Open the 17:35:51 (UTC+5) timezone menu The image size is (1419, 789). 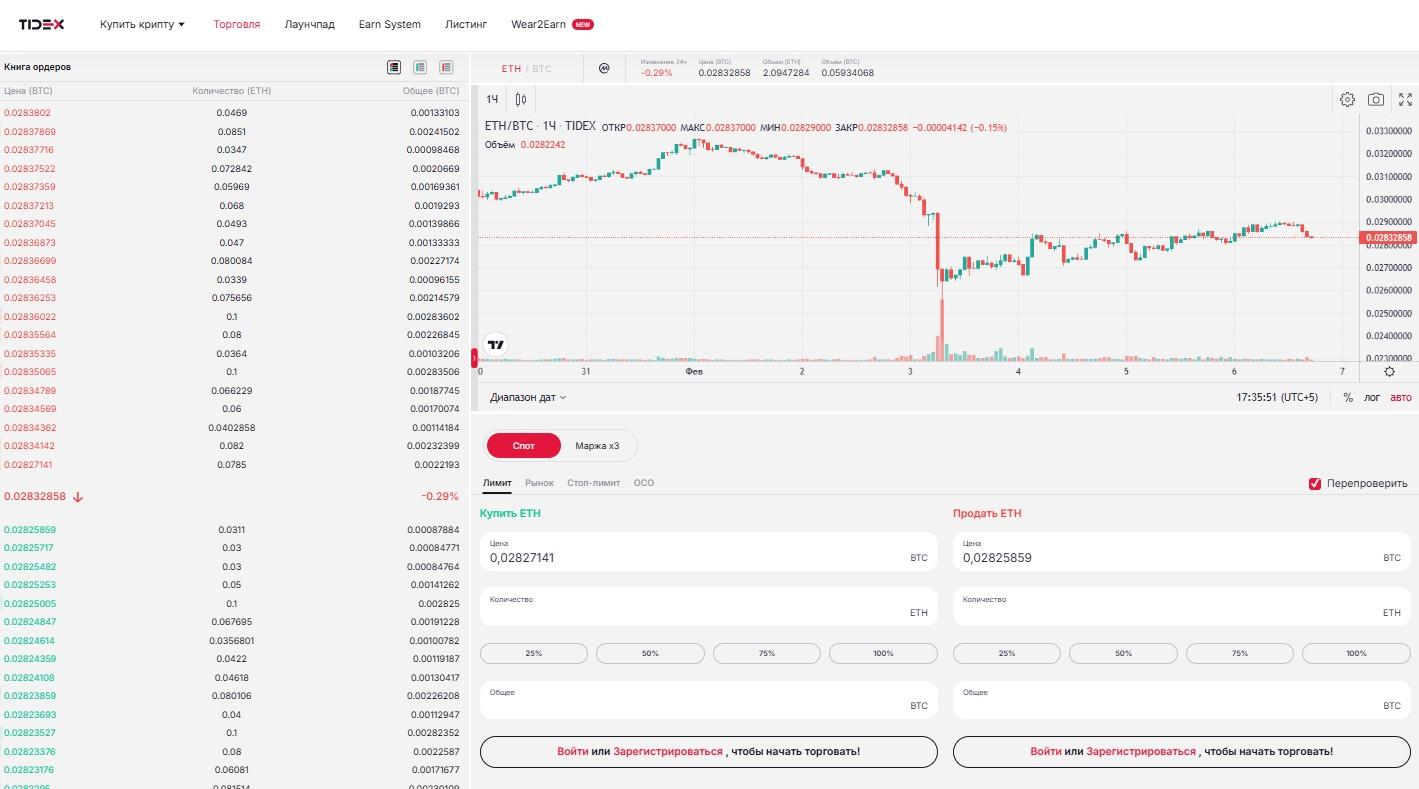(1277, 397)
